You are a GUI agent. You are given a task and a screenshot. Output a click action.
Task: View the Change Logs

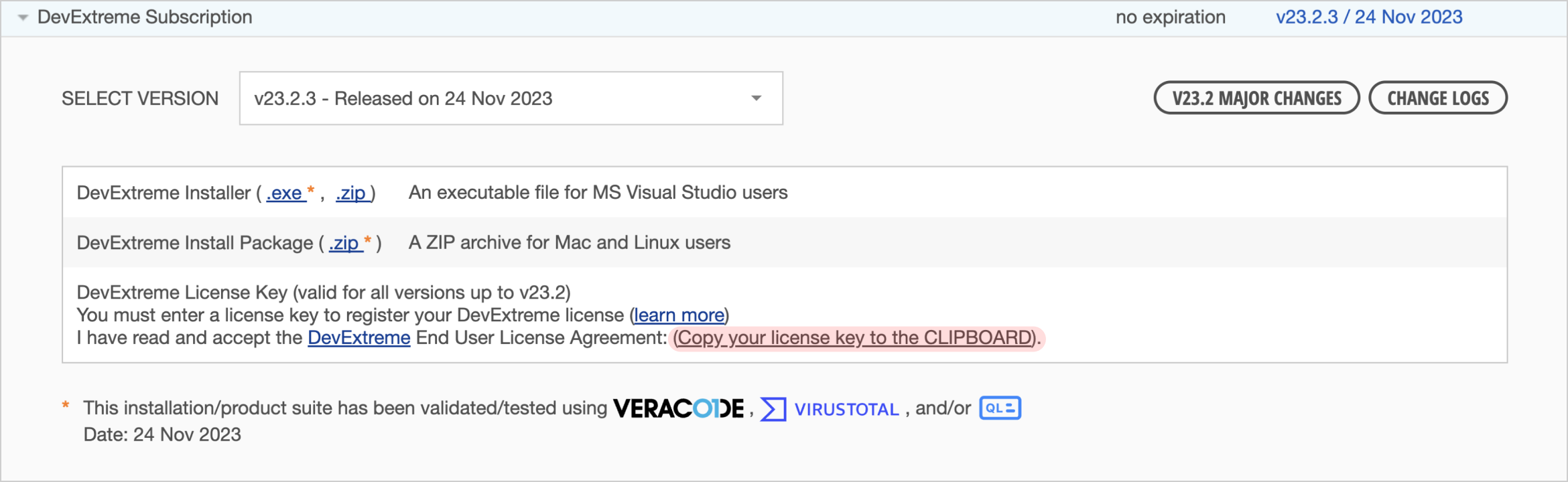coord(1437,98)
